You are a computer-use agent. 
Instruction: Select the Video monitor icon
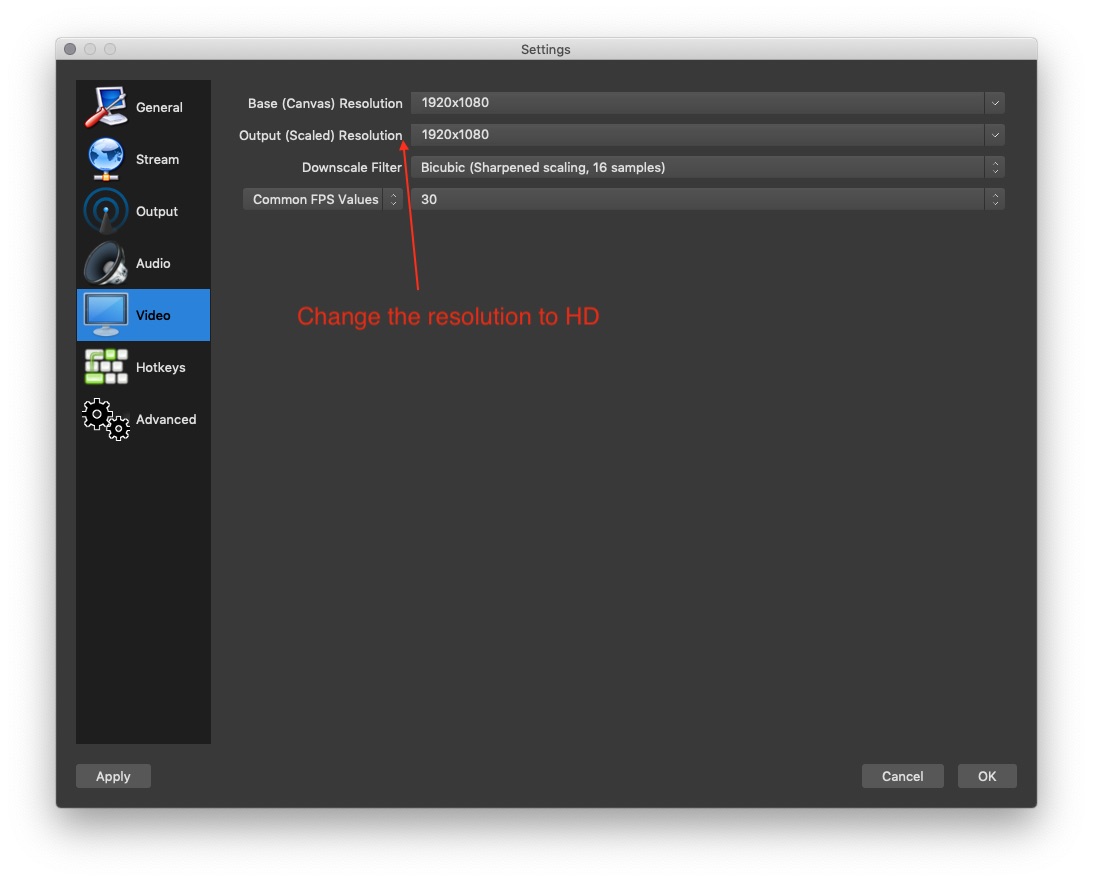104,314
